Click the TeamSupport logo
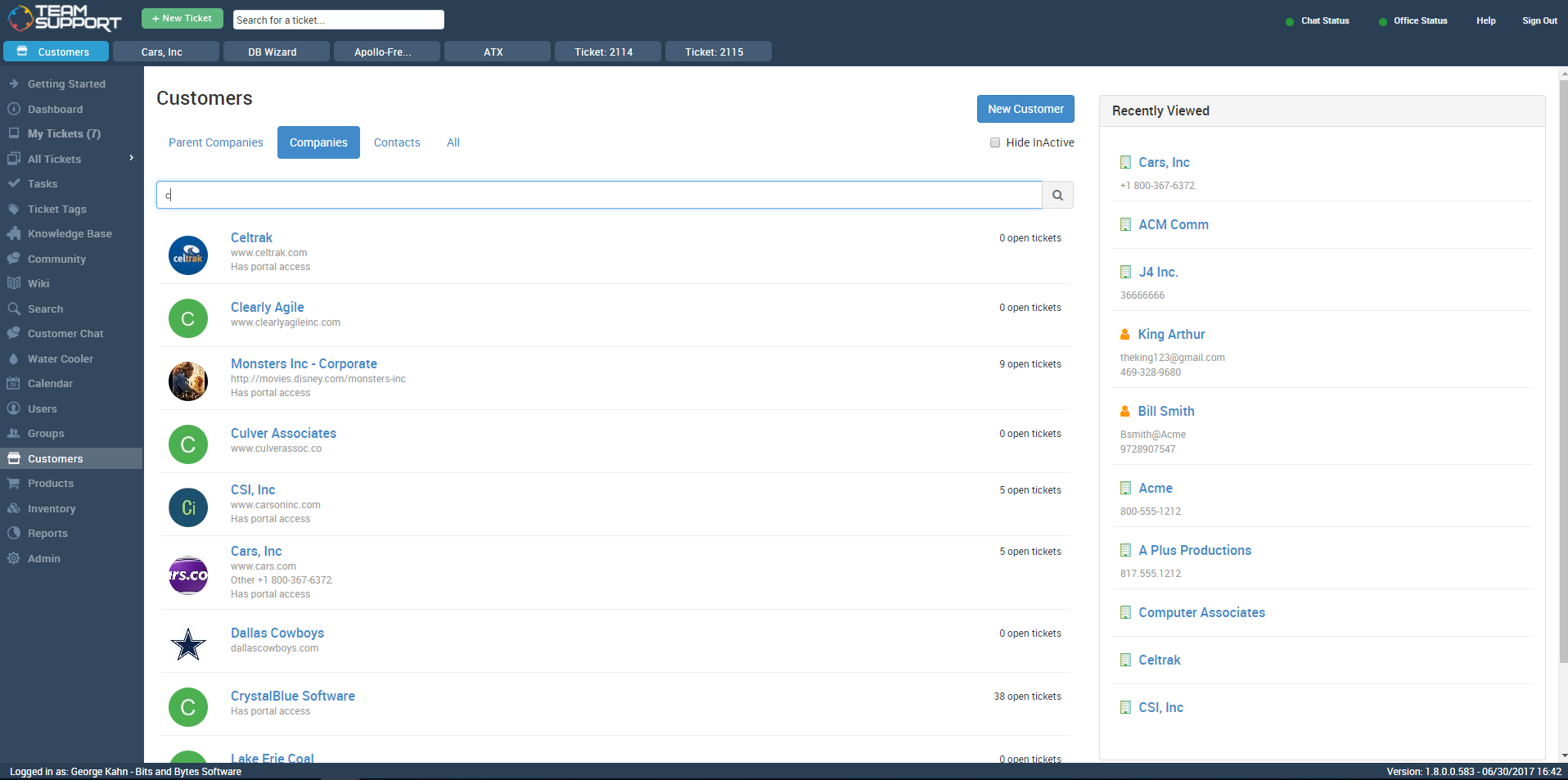This screenshot has height=780, width=1568. (x=65, y=17)
